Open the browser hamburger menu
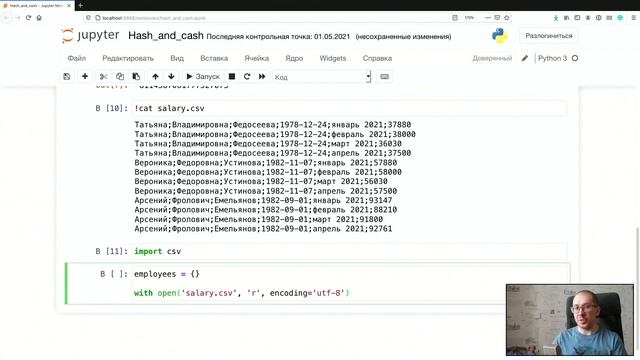640x360 pixels. (x=634, y=18)
